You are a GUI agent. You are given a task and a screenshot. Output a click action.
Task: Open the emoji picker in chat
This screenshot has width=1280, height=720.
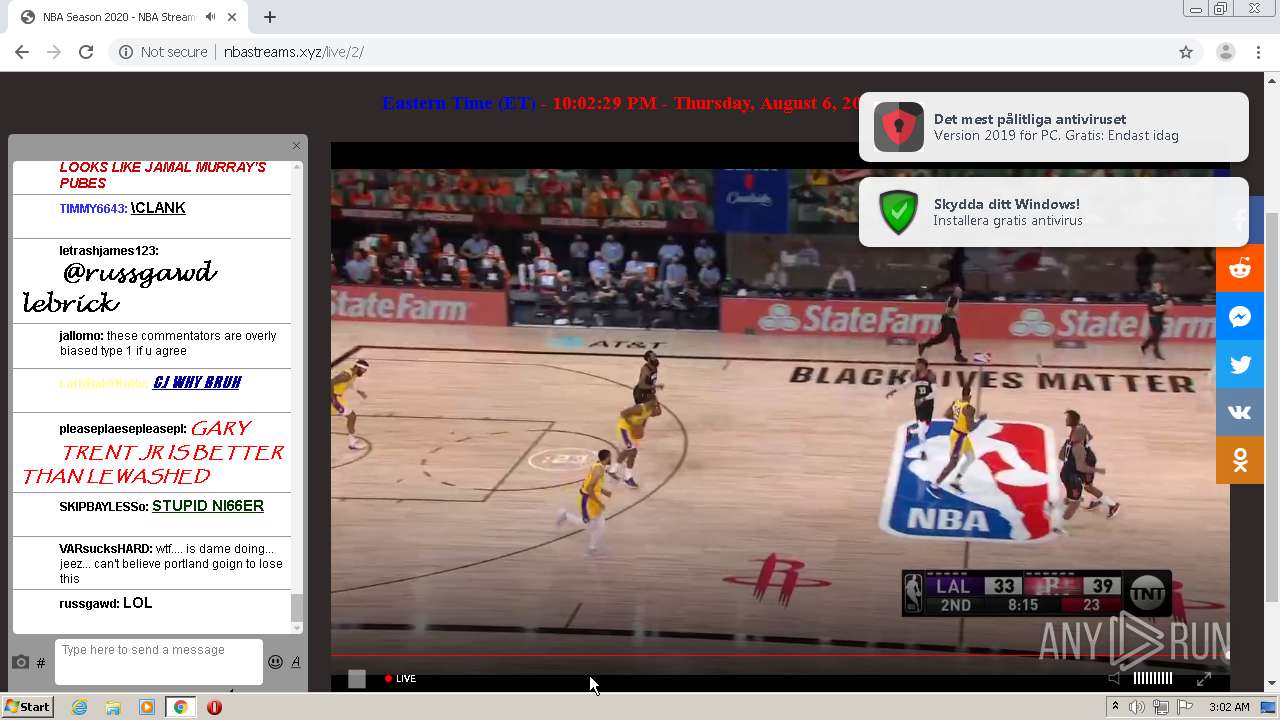point(275,662)
